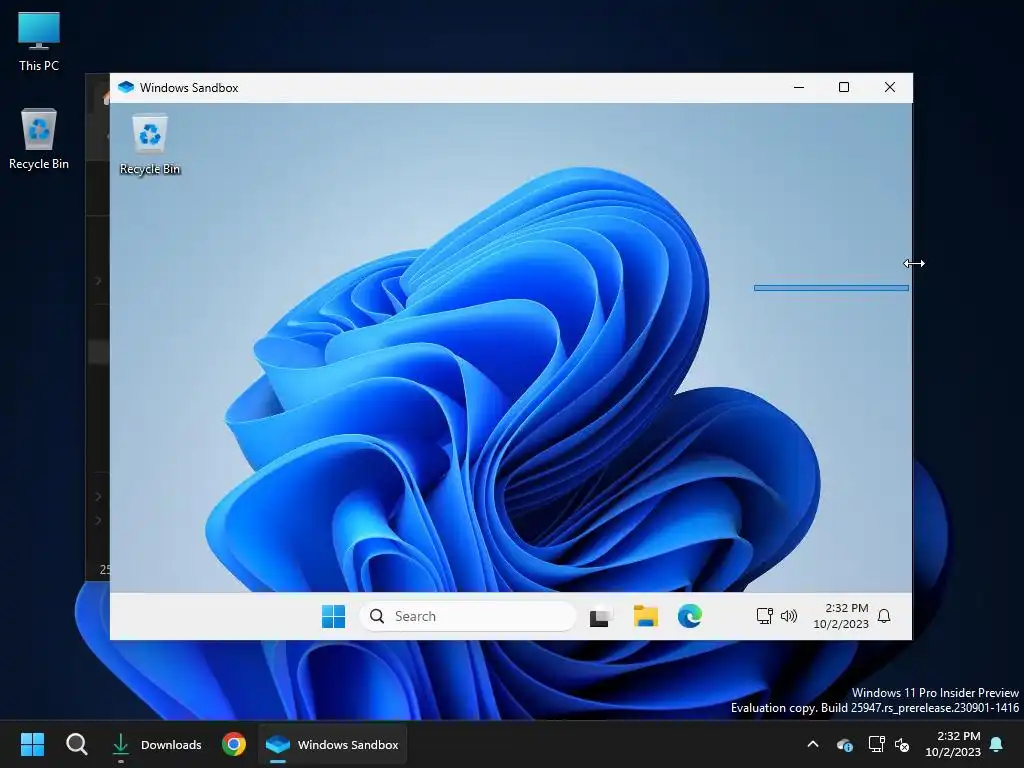1024x768 pixels.
Task: Click the Windows Sandbox taskbar button
Action: pos(333,744)
